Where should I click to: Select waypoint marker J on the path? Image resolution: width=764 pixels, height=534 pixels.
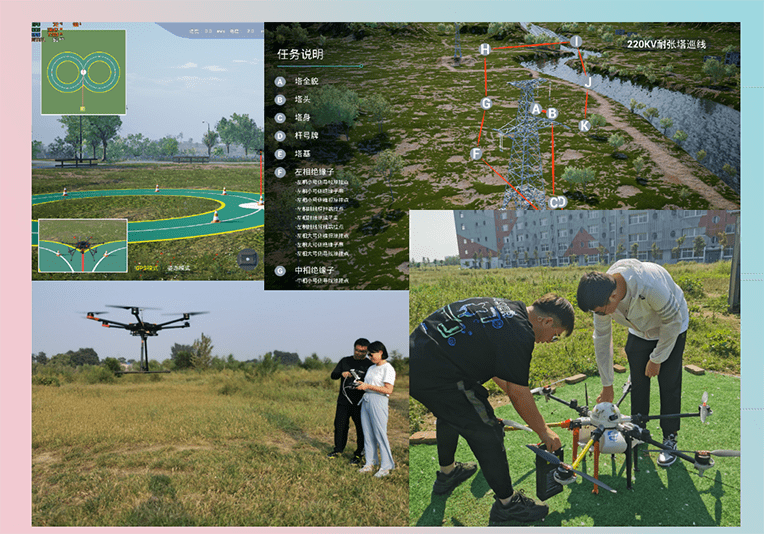(x=588, y=82)
